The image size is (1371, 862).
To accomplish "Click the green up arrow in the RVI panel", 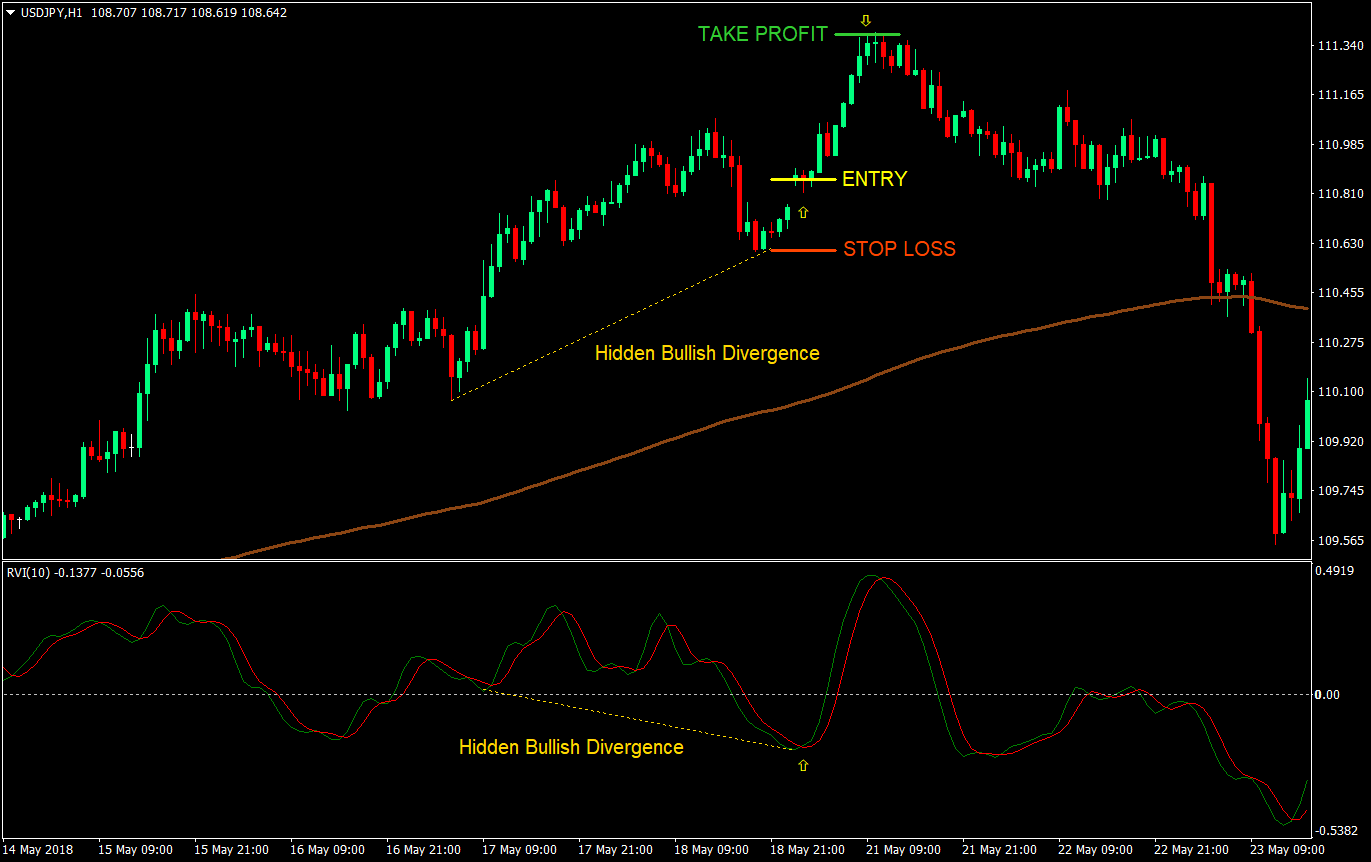I will tap(804, 766).
